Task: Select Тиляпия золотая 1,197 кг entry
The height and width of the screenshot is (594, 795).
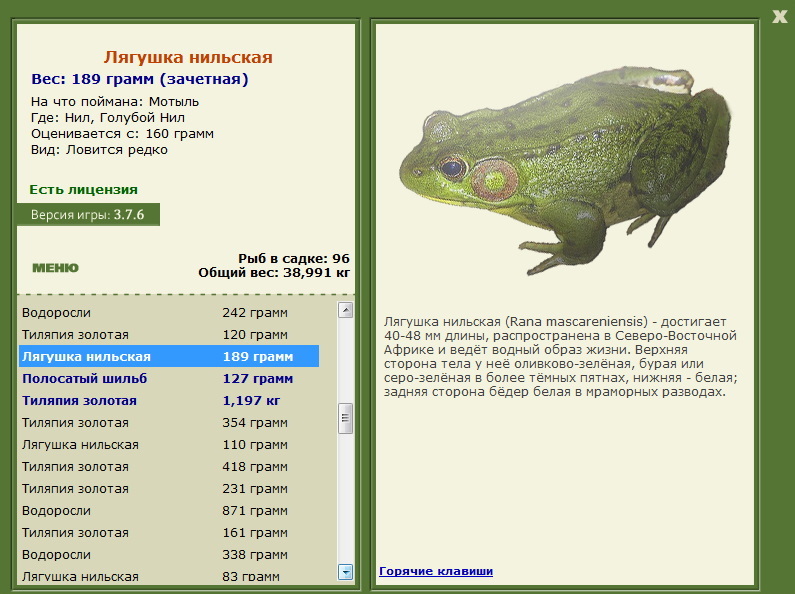Action: 169,400
